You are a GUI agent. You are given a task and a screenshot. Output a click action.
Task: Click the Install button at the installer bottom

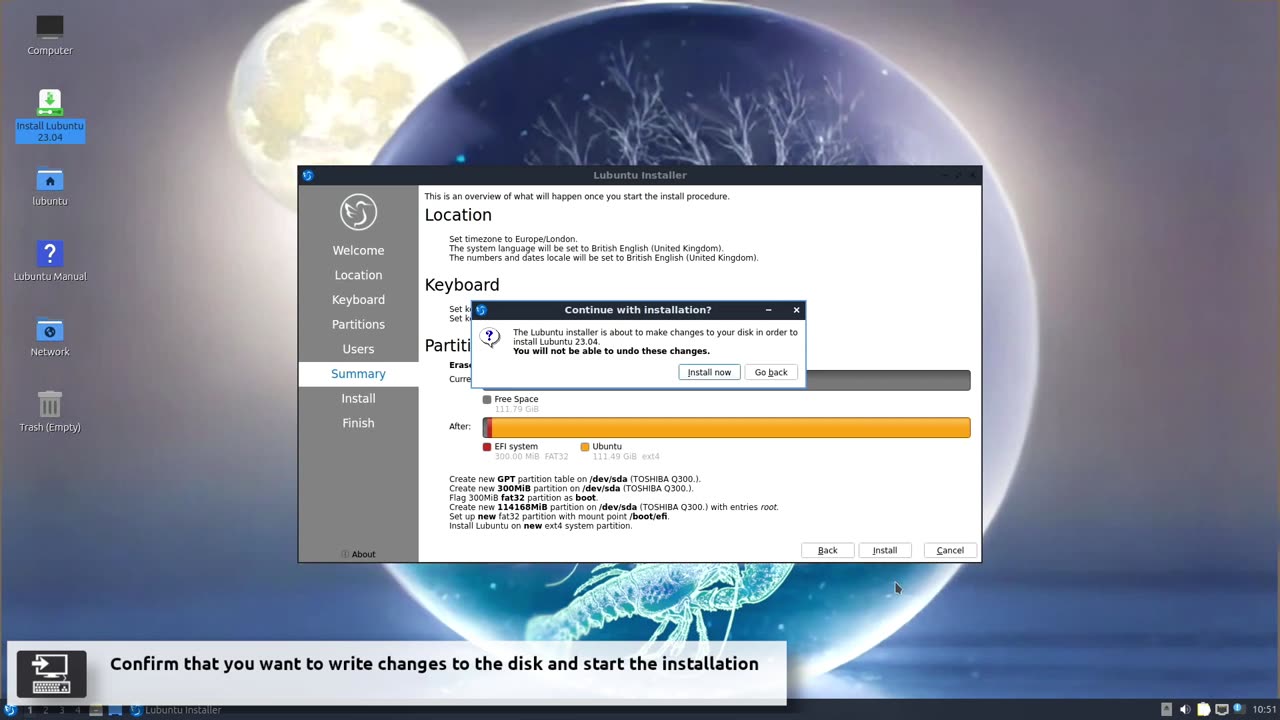click(x=885, y=550)
